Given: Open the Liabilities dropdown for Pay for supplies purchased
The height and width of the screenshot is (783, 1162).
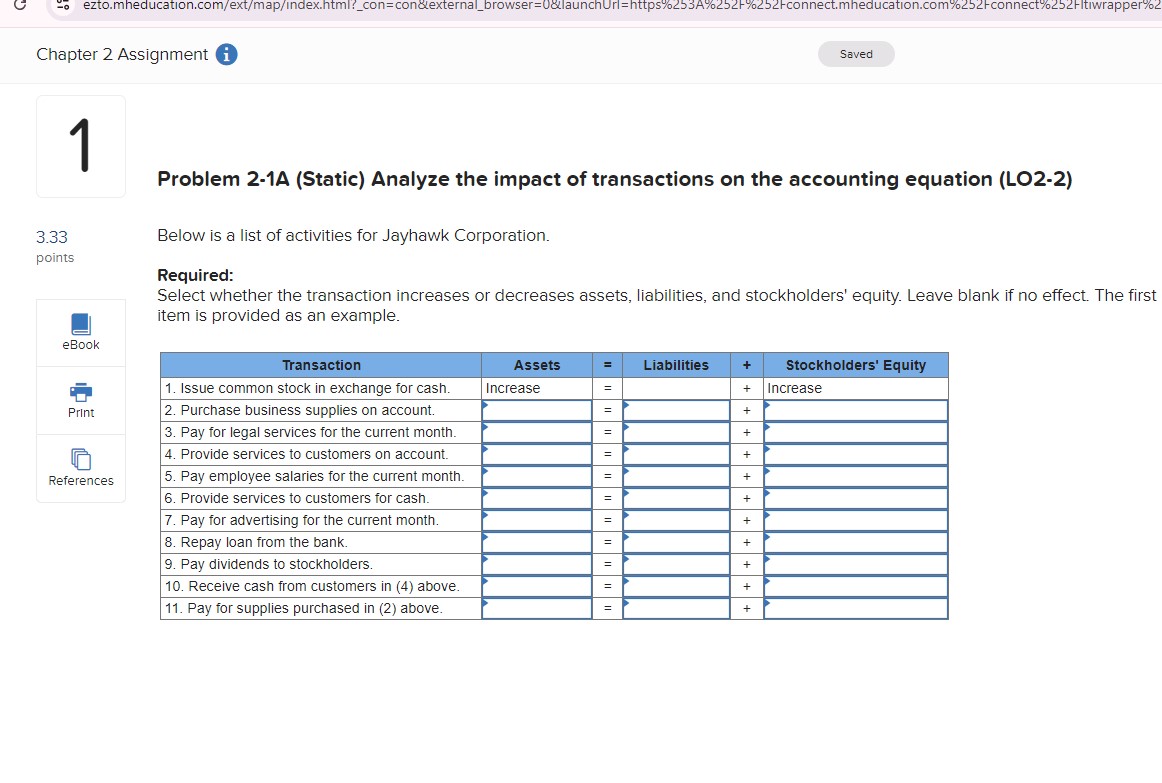Looking at the screenshot, I should 676,608.
